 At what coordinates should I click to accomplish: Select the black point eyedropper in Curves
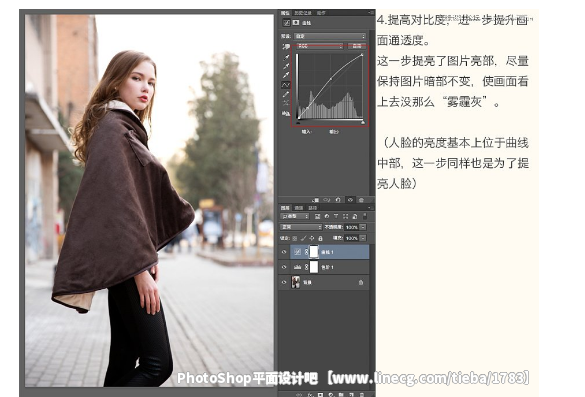click(x=286, y=57)
